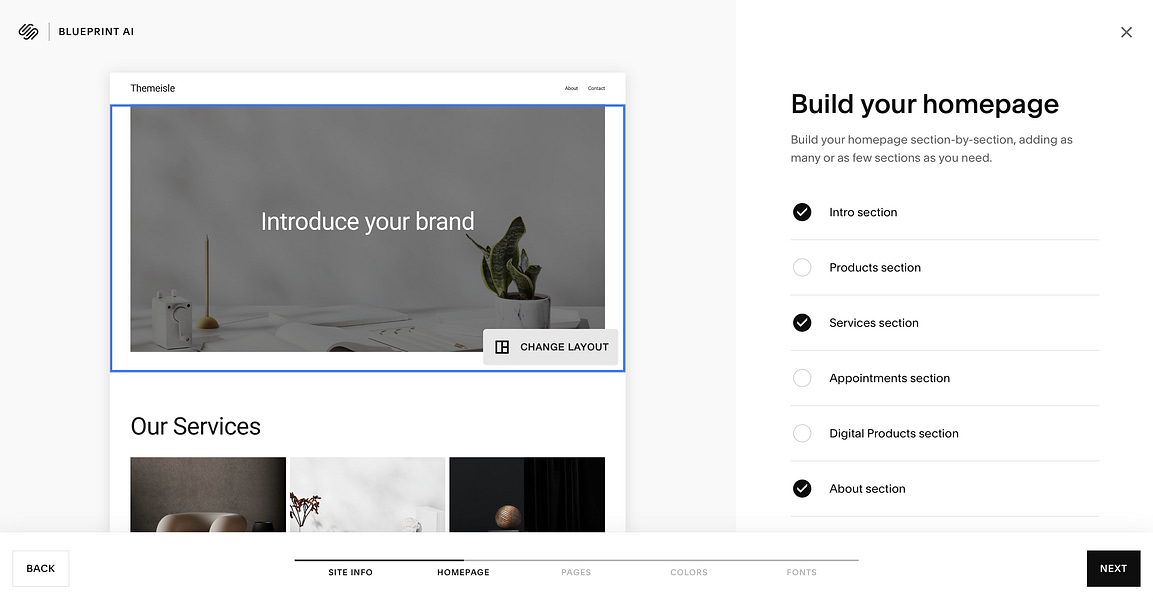Click the Change Layout button
The height and width of the screenshot is (600, 1153).
click(551, 346)
